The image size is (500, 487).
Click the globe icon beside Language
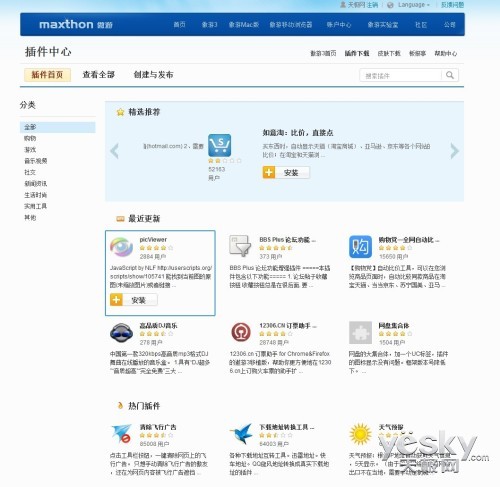coord(390,5)
